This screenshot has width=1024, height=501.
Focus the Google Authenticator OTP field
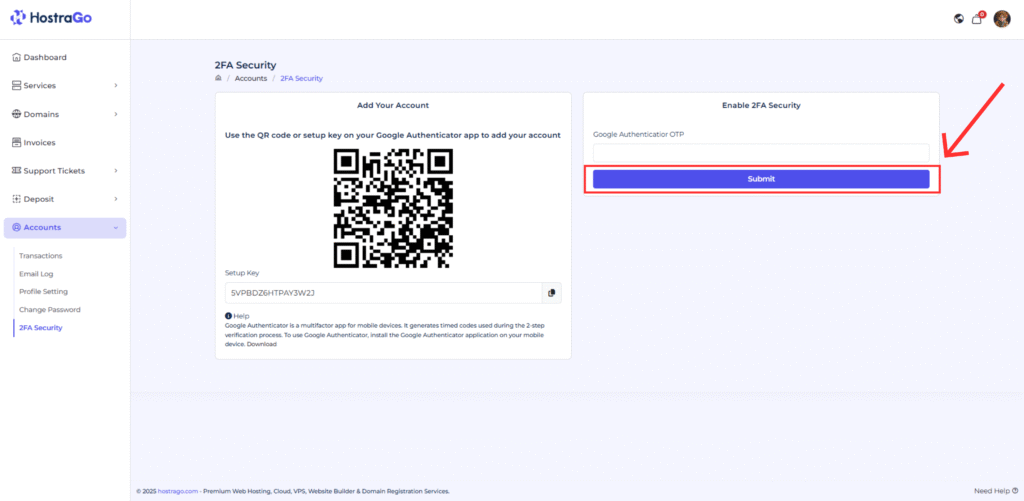point(761,153)
